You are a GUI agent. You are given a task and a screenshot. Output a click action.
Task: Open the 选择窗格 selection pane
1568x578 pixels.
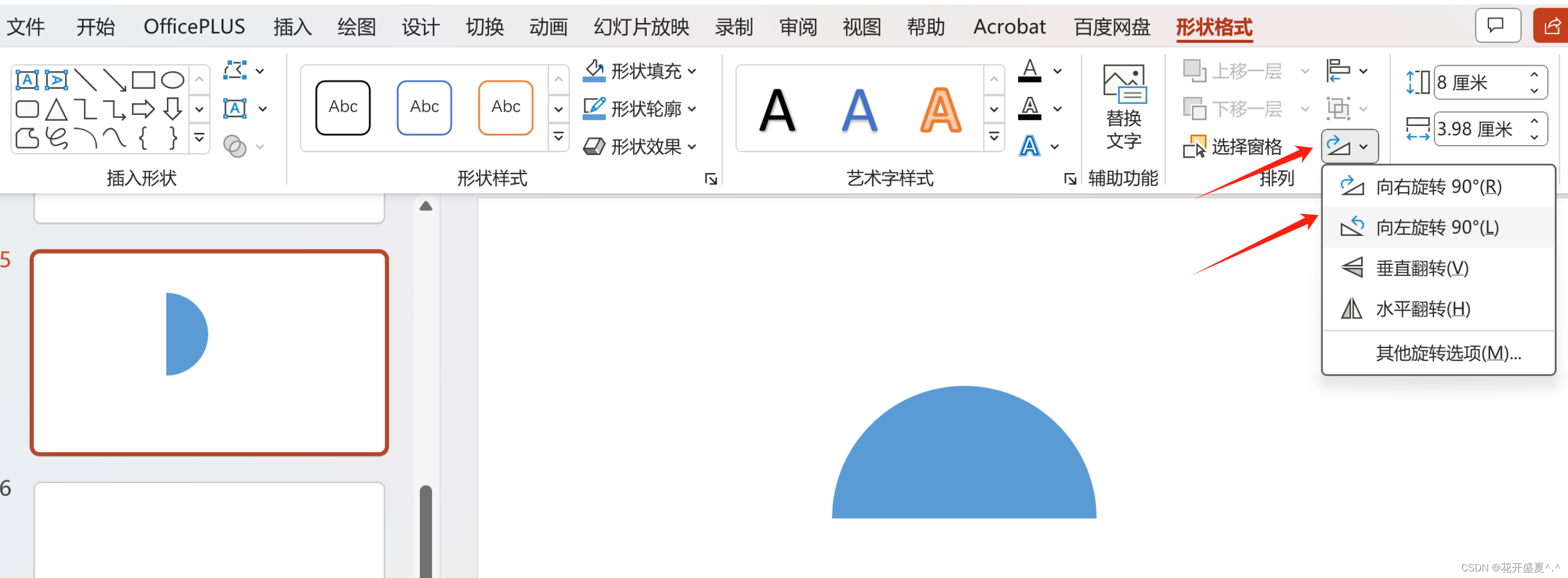click(x=1233, y=146)
